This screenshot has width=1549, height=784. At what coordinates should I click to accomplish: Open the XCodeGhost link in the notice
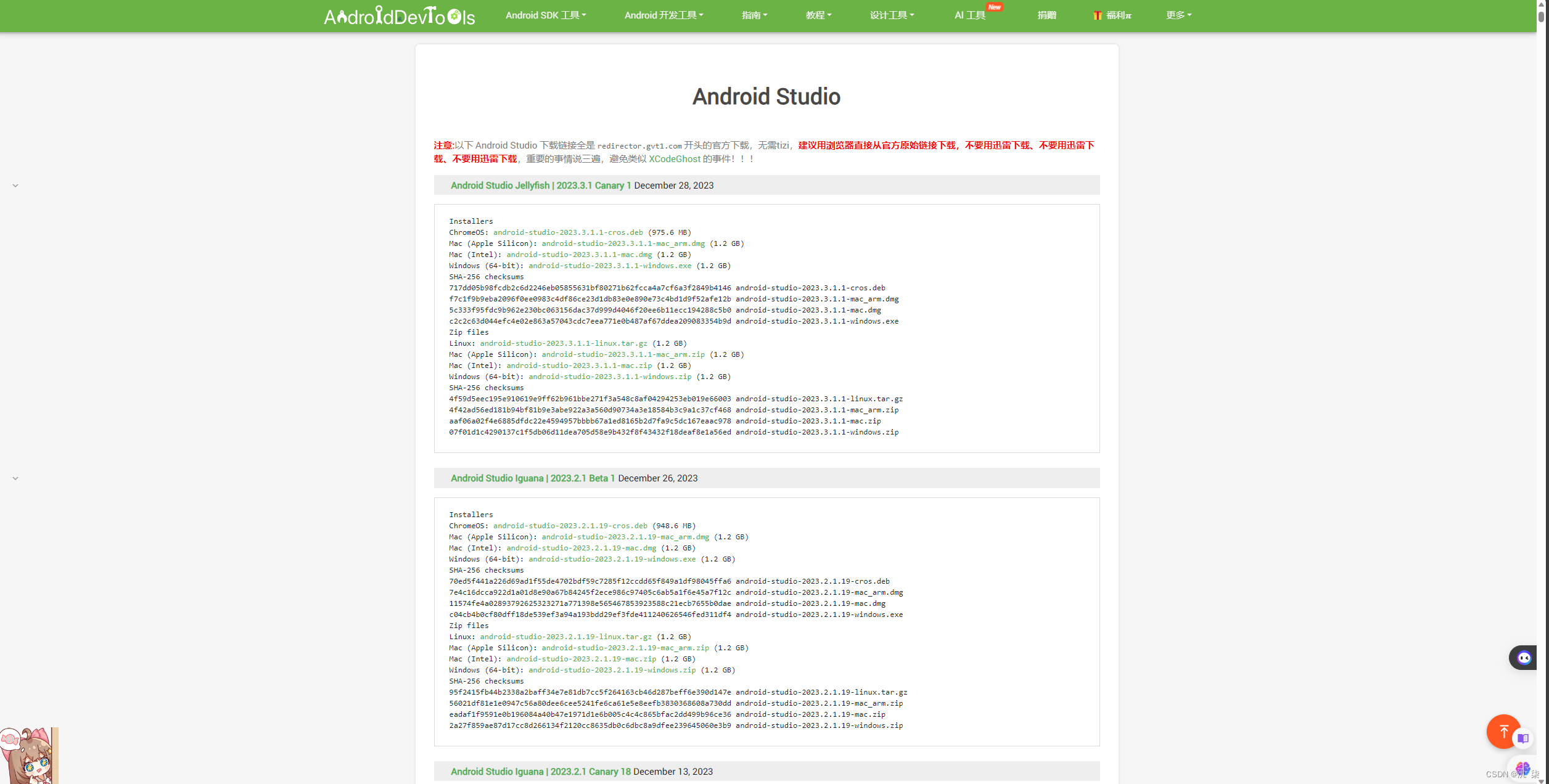click(674, 159)
